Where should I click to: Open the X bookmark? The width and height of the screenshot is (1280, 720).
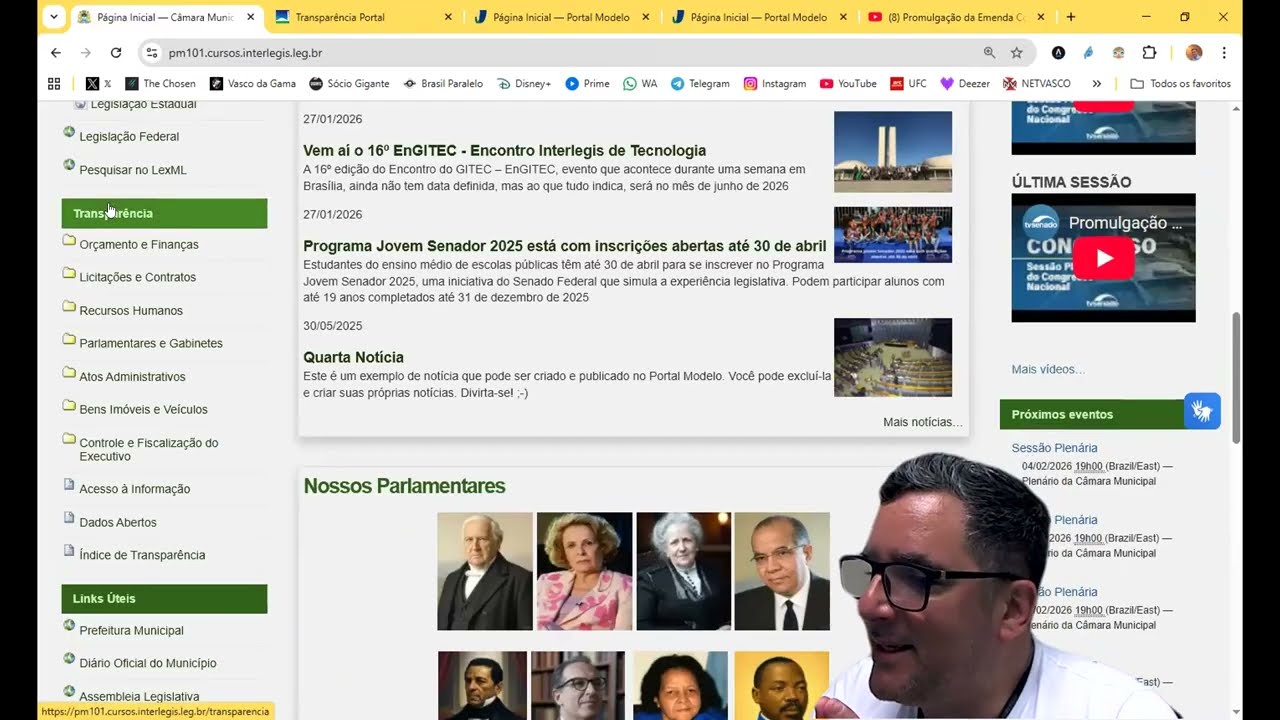98,84
